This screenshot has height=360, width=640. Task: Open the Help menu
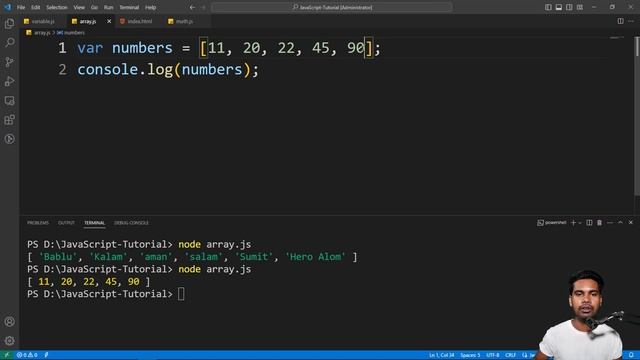[151, 7]
